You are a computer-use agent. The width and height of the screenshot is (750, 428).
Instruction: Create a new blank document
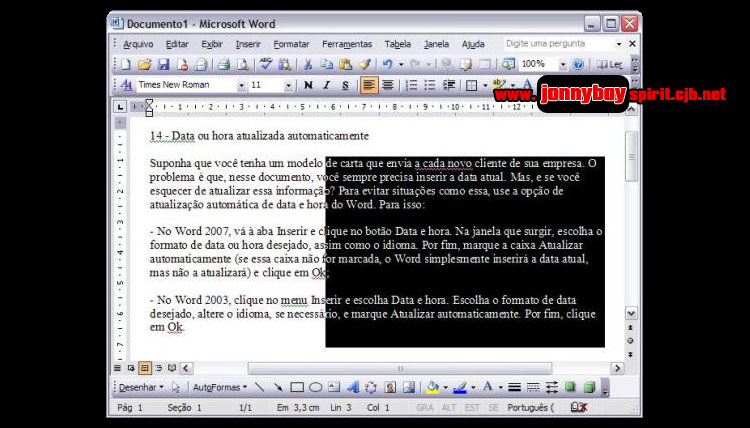126,64
